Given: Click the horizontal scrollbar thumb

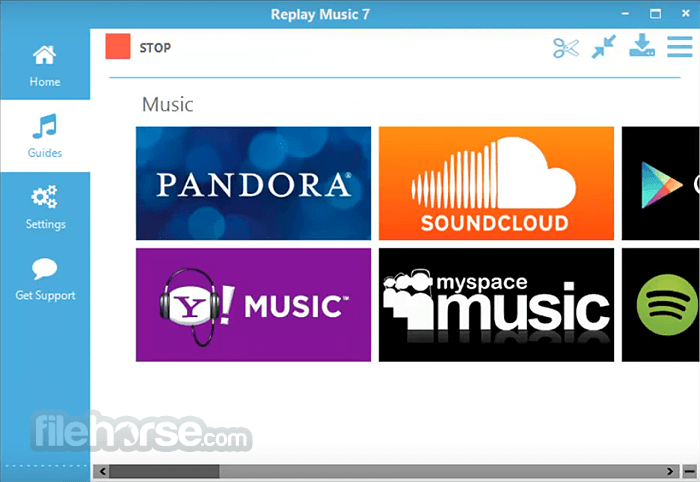Looking at the screenshot, I should click(x=164, y=471).
